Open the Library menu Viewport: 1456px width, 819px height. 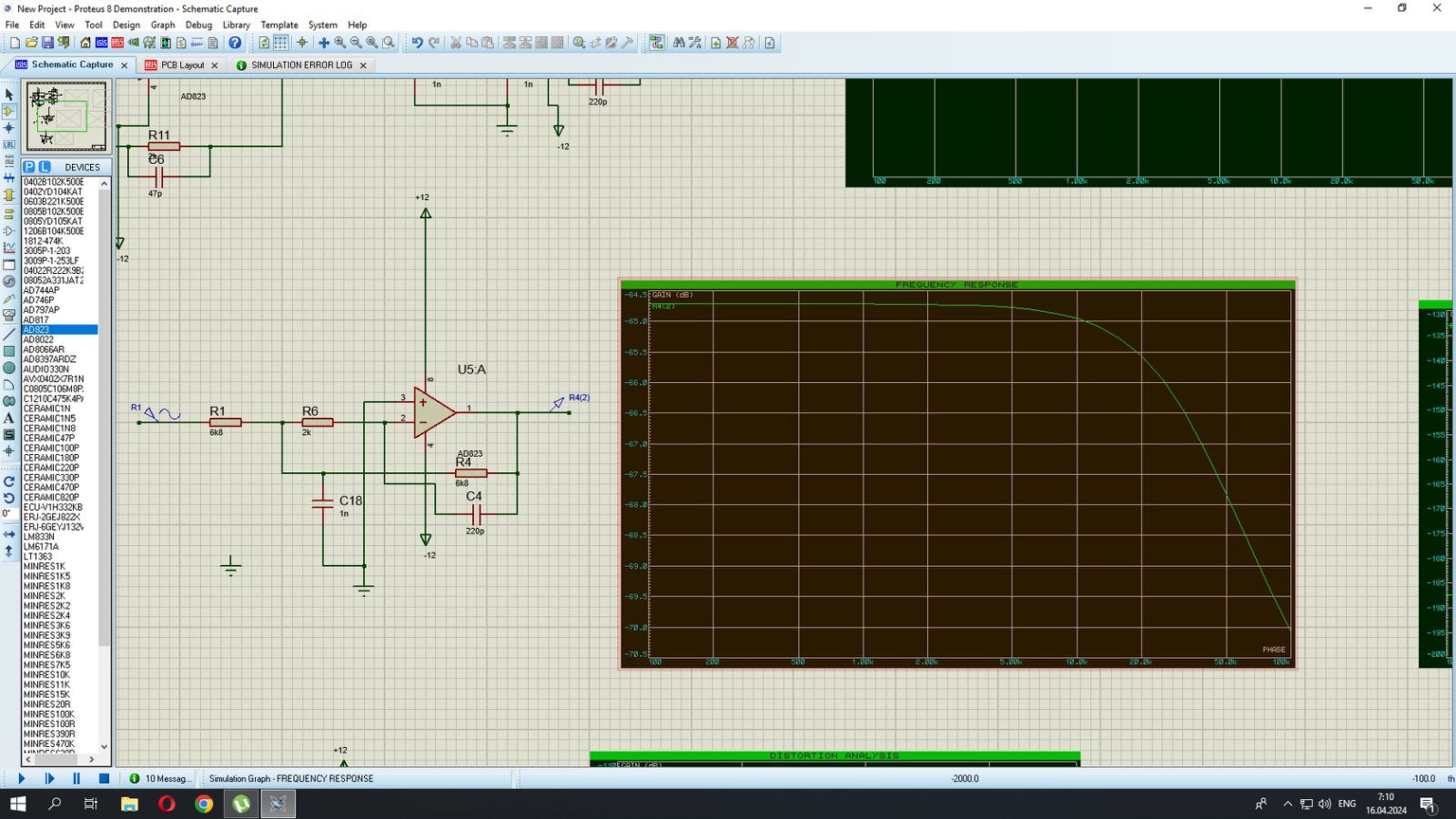pyautogui.click(x=236, y=25)
